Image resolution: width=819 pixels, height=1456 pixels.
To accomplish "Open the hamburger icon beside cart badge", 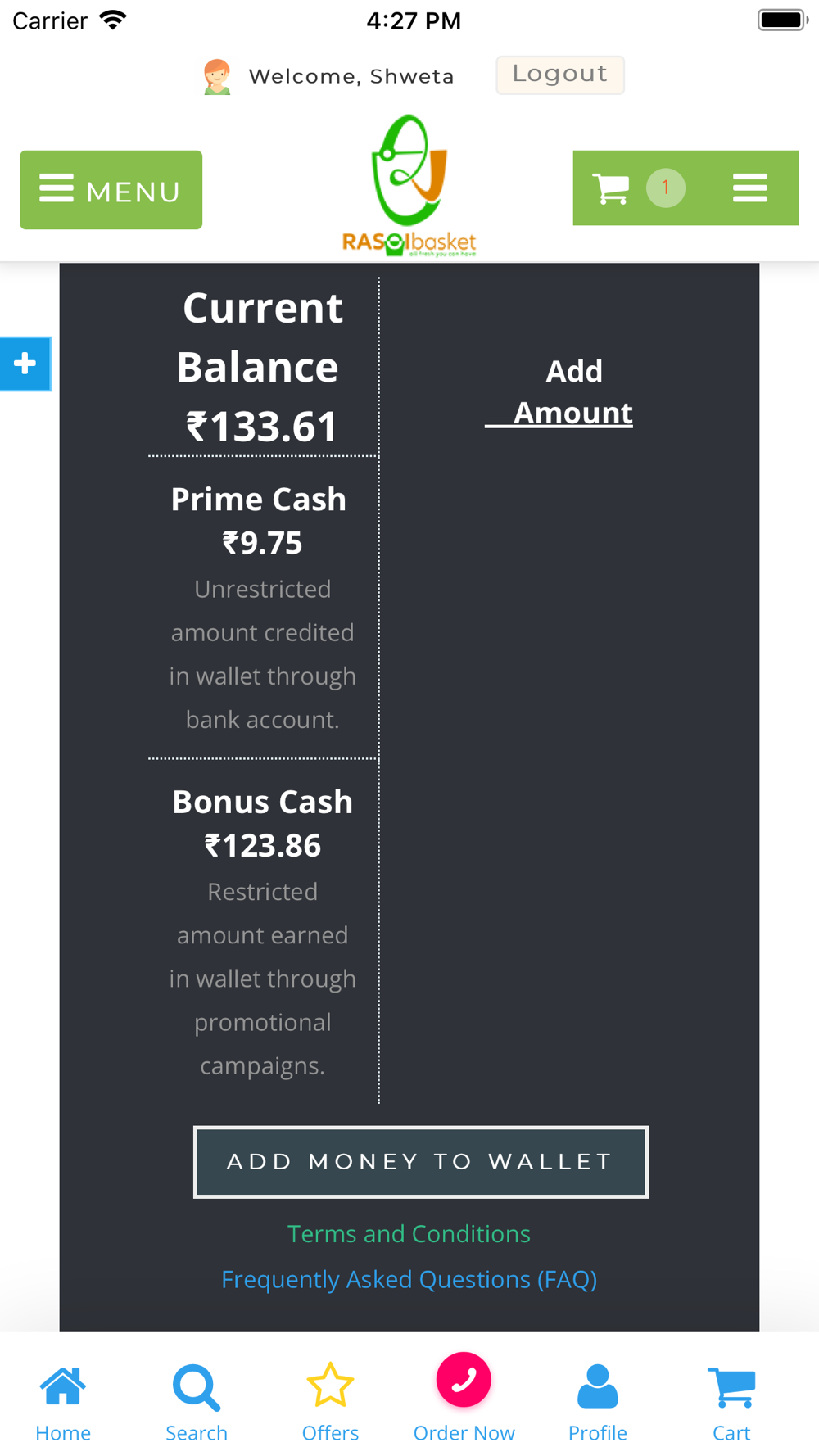I will pyautogui.click(x=749, y=188).
